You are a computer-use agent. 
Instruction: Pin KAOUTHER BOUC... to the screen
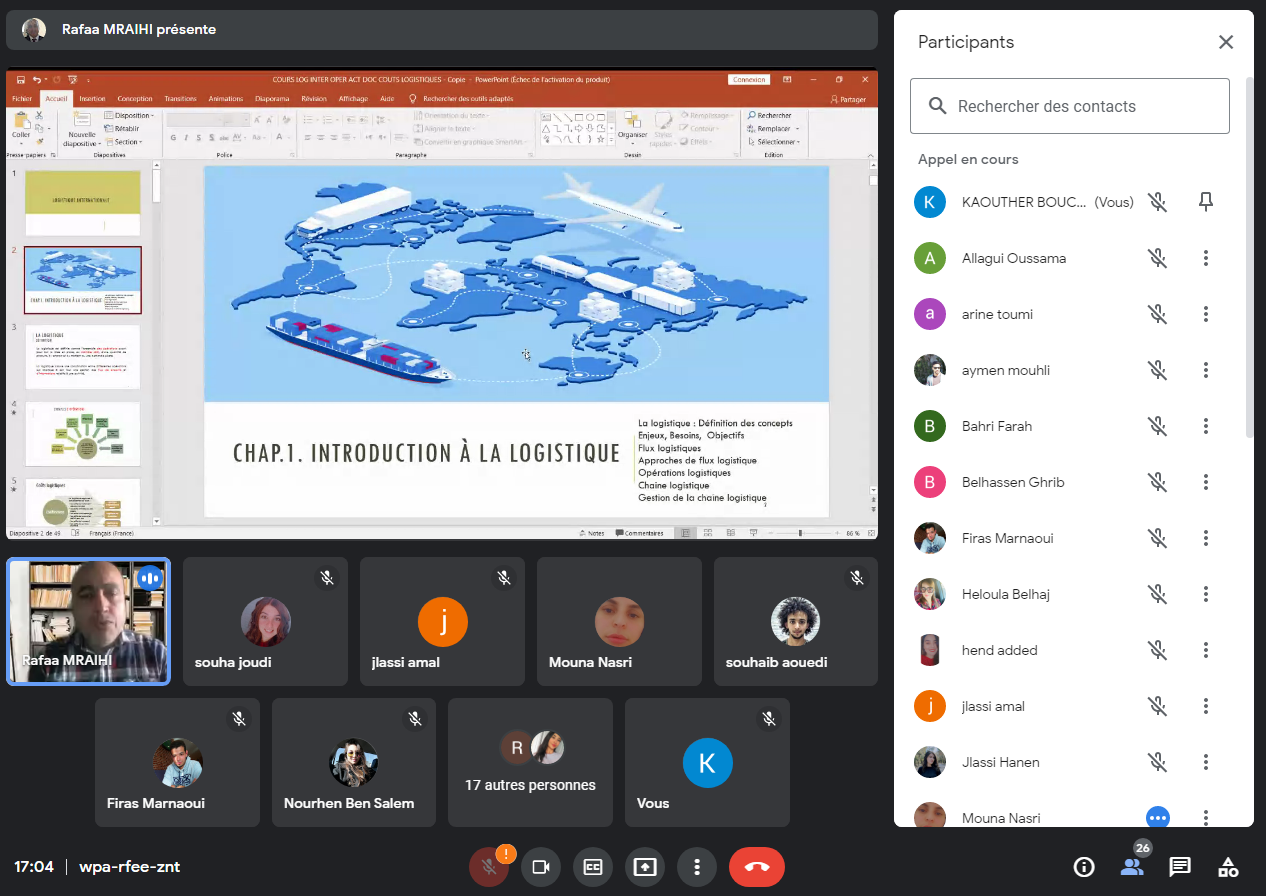[x=1206, y=202]
